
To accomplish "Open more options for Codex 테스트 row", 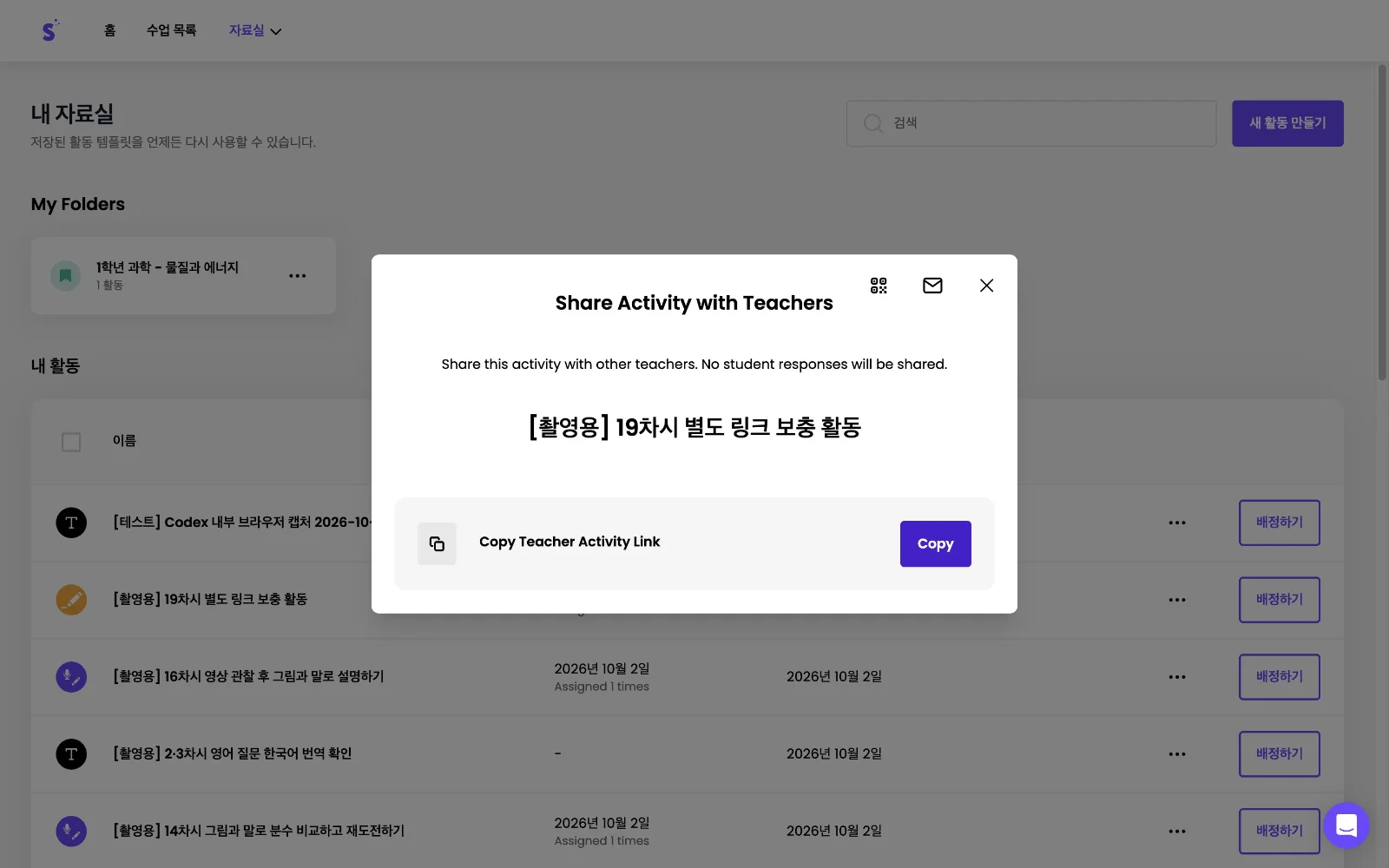I will point(1177,523).
